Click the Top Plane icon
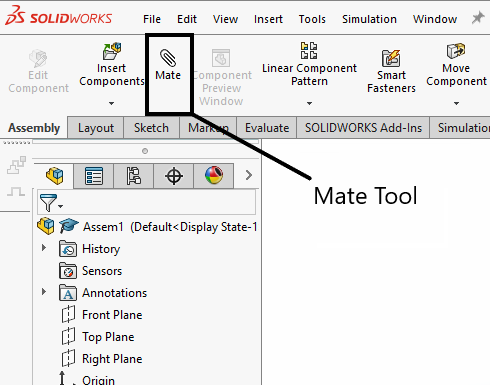Viewport: 490px width, 385px height. [x=68, y=336]
